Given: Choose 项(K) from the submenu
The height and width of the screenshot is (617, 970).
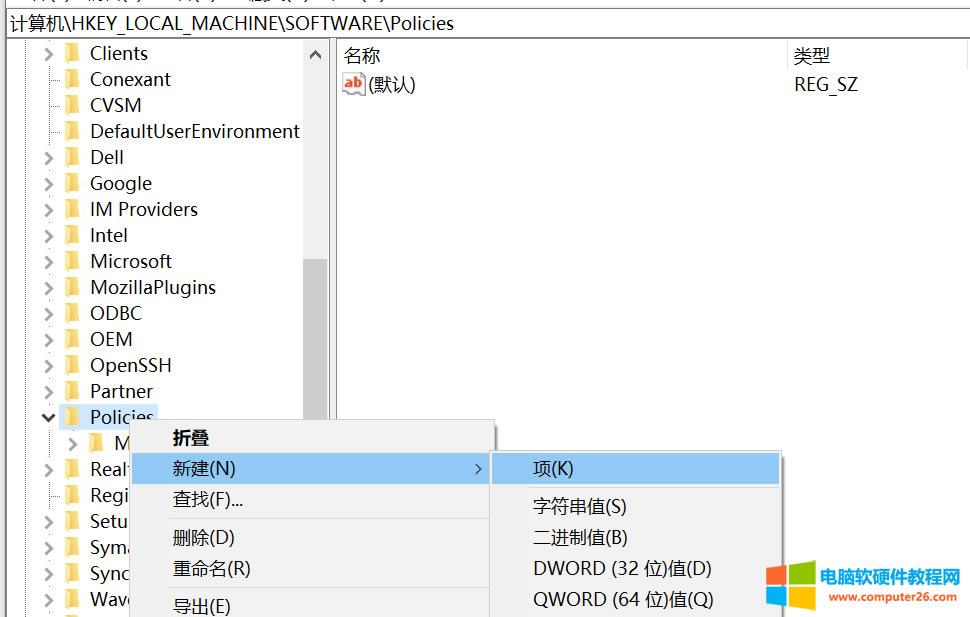Looking at the screenshot, I should [x=553, y=469].
